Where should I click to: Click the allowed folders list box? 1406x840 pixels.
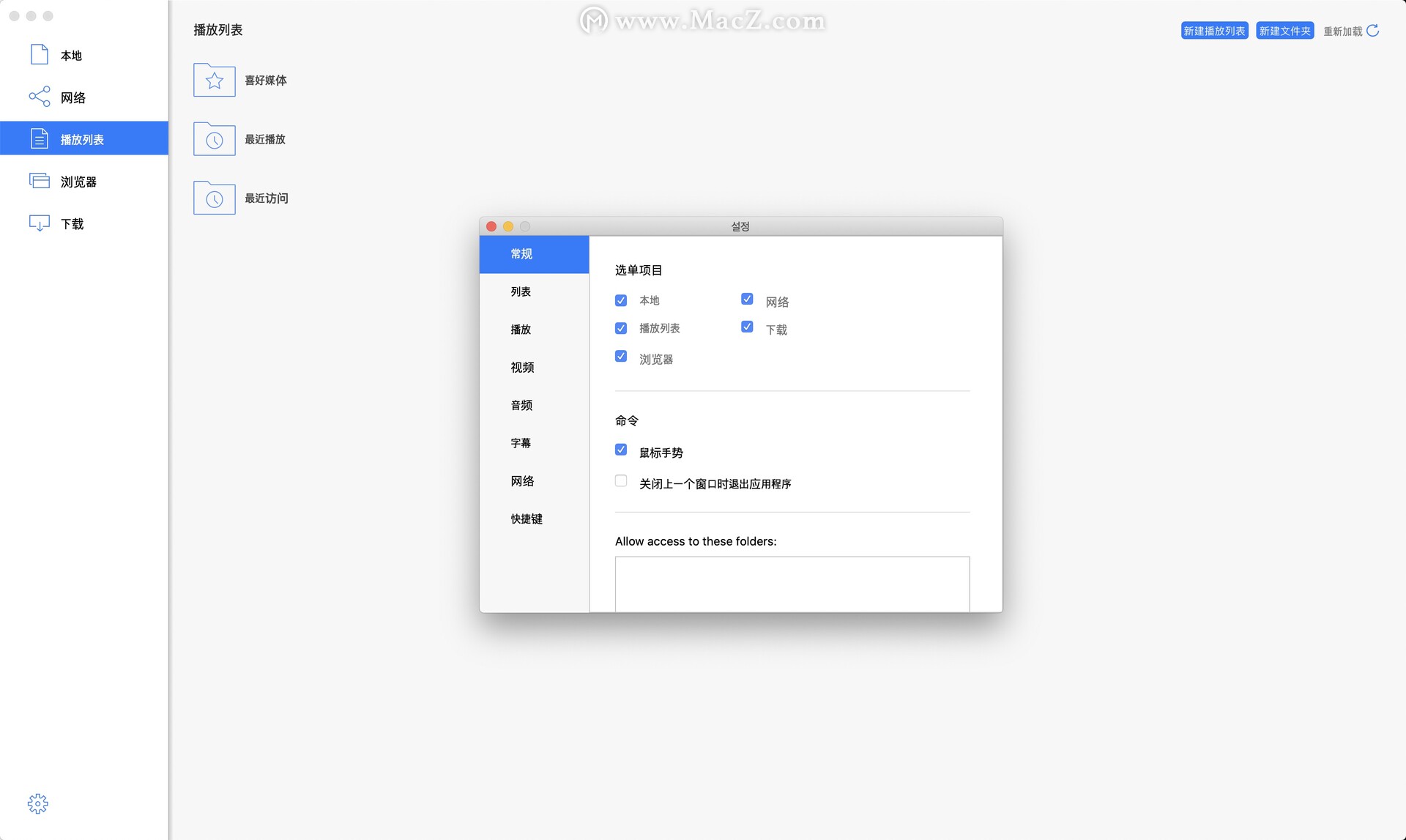(x=792, y=584)
